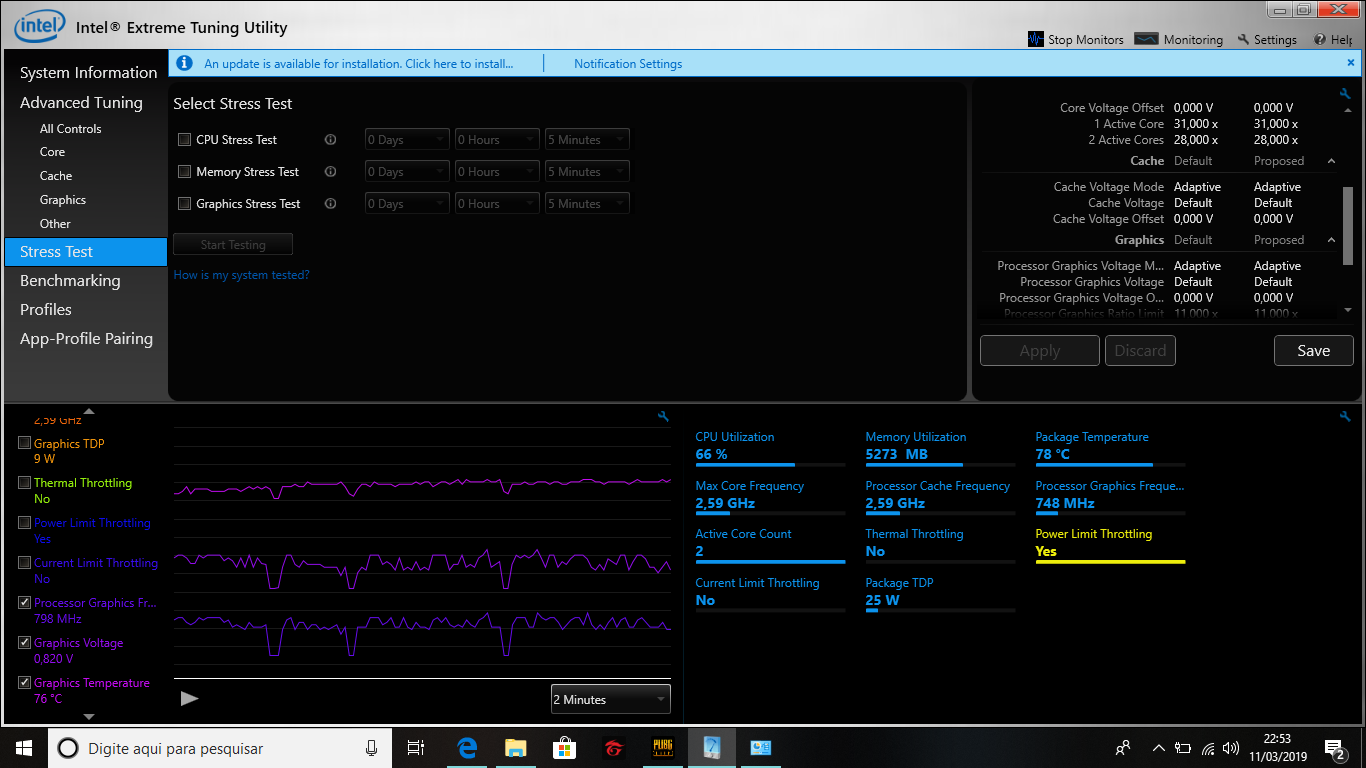Viewport: 1366px width, 768px height.
Task: Enable the Memory Stress Test checkbox
Action: point(184,172)
